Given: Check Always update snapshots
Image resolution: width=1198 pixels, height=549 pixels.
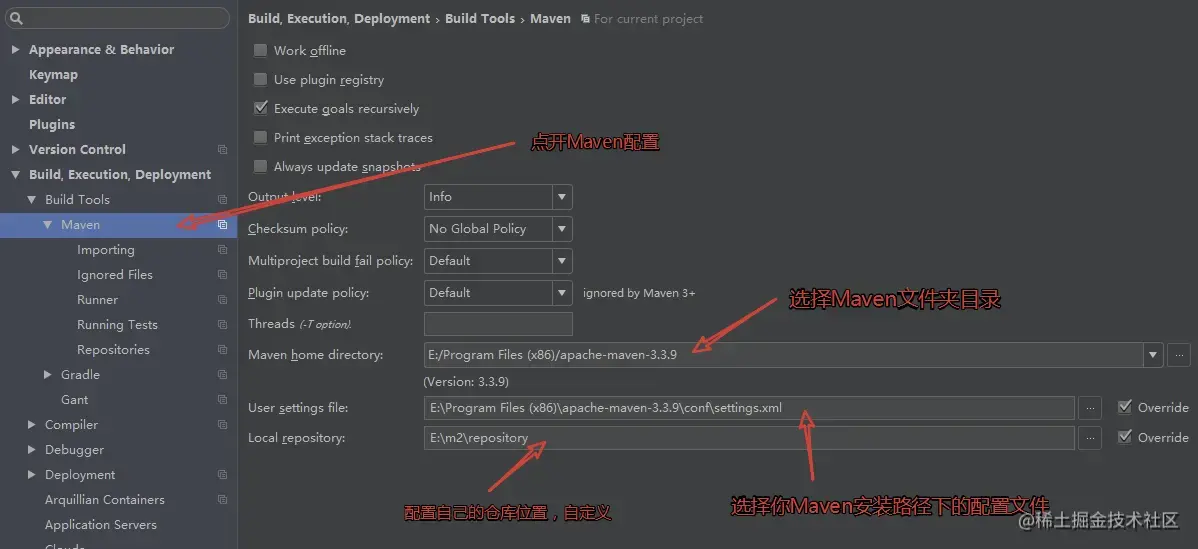Looking at the screenshot, I should (x=261, y=166).
